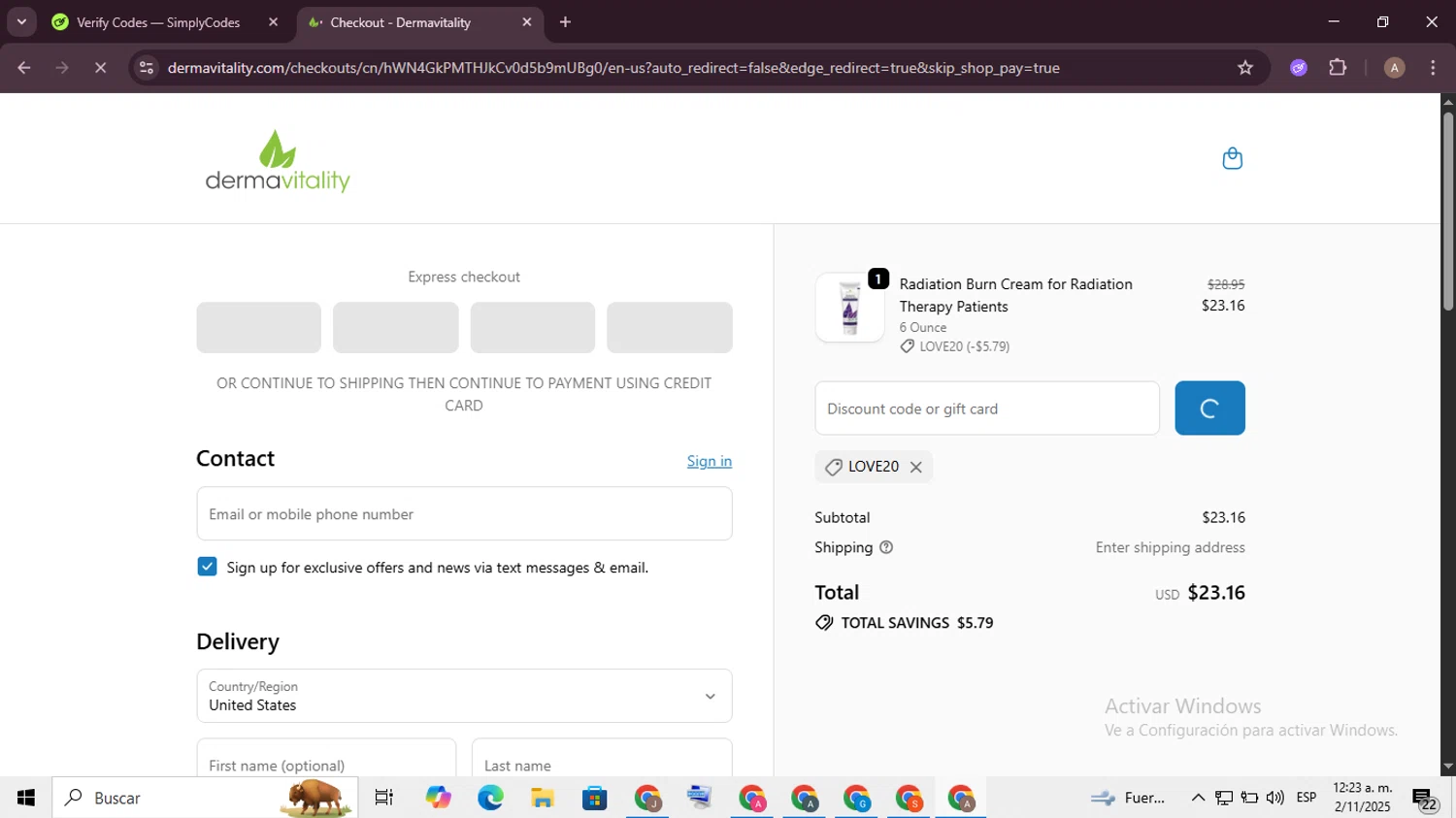
Task: Open the Chrome profile avatar
Action: [x=1394, y=68]
